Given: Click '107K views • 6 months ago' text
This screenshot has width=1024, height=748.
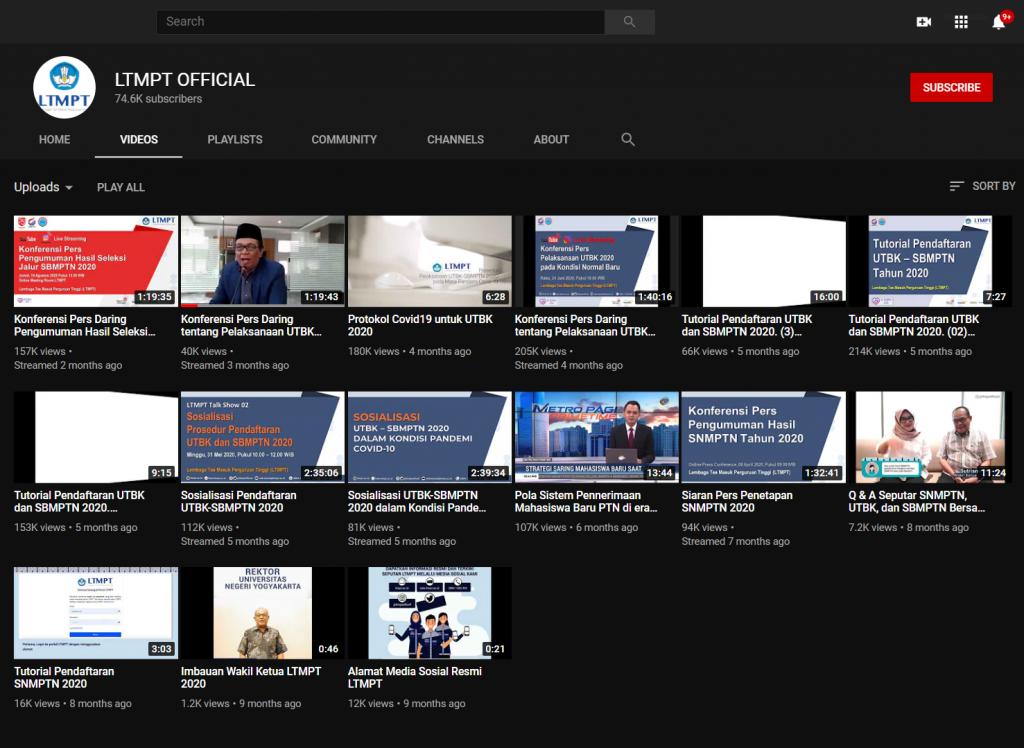Looking at the screenshot, I should 576,527.
